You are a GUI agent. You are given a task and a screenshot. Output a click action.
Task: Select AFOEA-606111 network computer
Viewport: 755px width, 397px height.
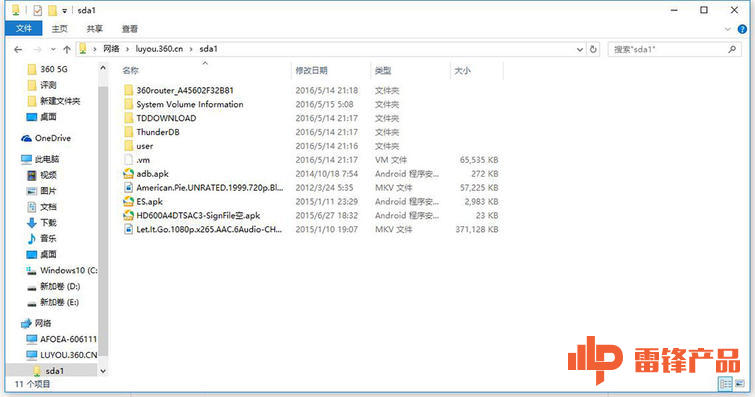coord(62,339)
